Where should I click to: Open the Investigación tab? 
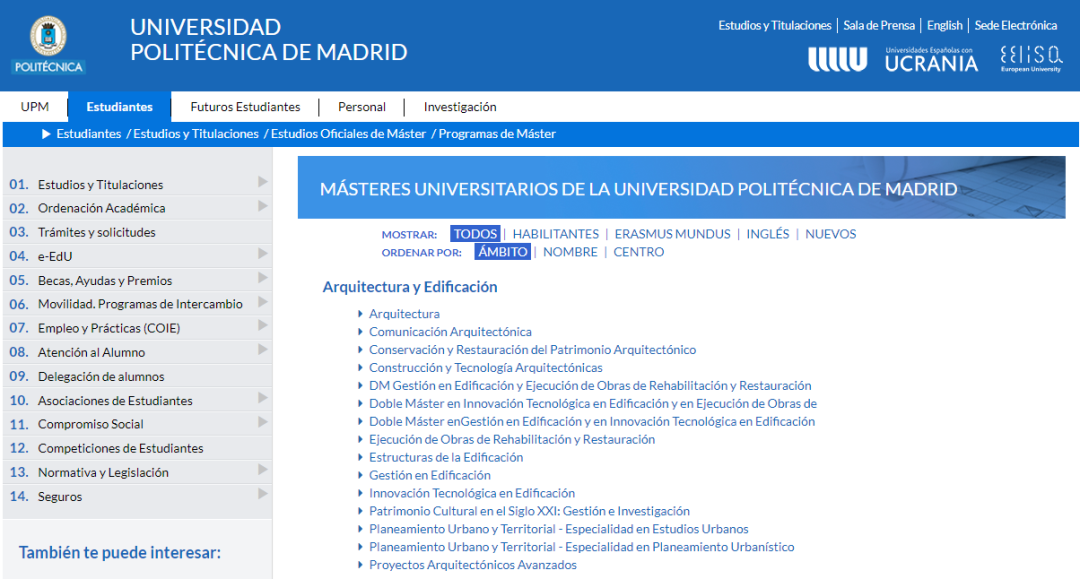click(x=460, y=107)
